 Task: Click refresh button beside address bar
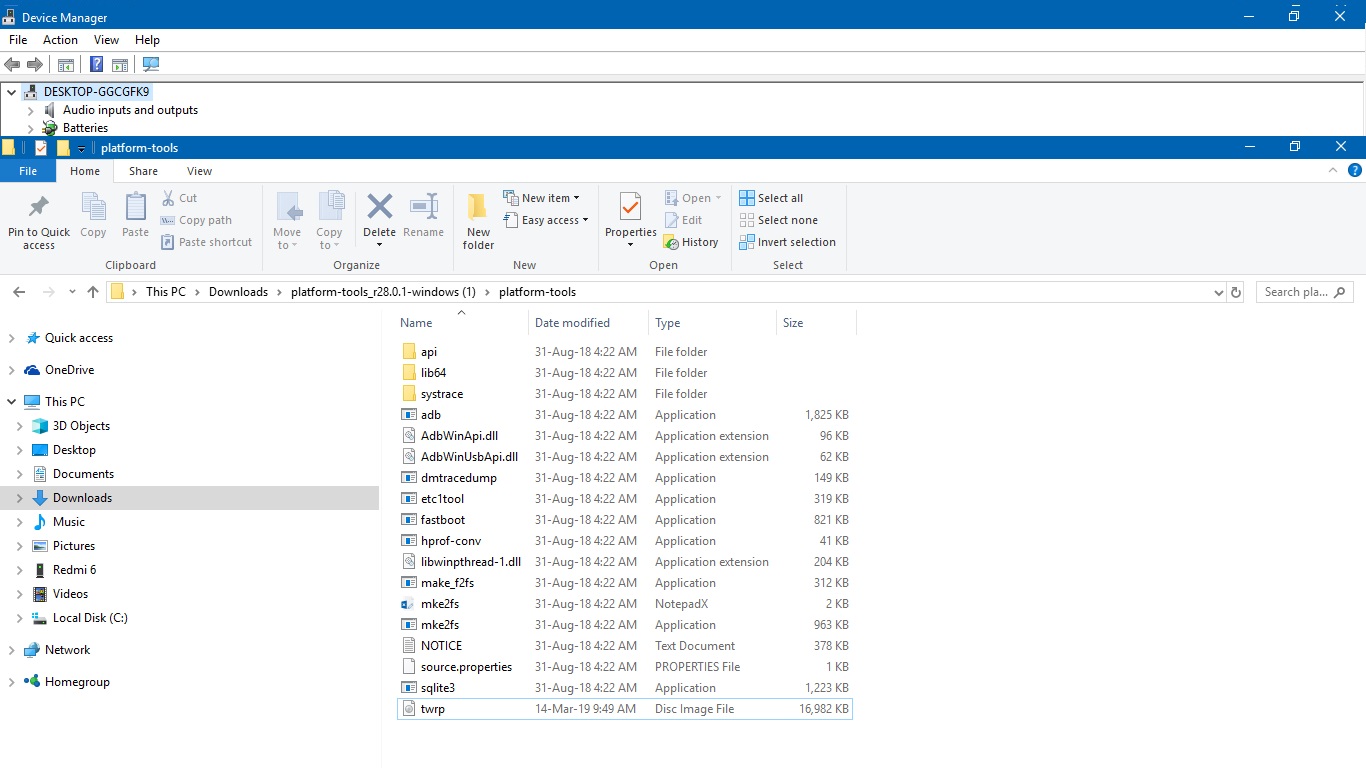(1236, 292)
